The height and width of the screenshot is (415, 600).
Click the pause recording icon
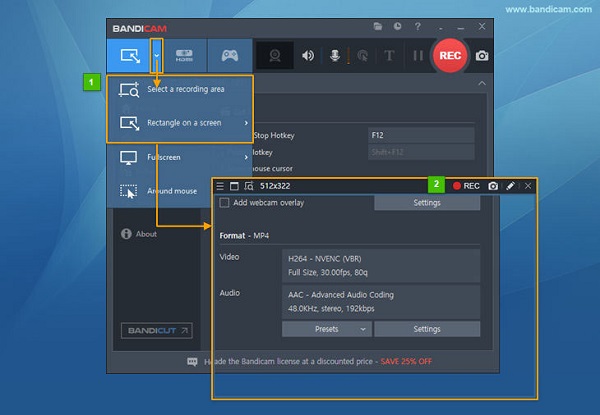click(418, 56)
